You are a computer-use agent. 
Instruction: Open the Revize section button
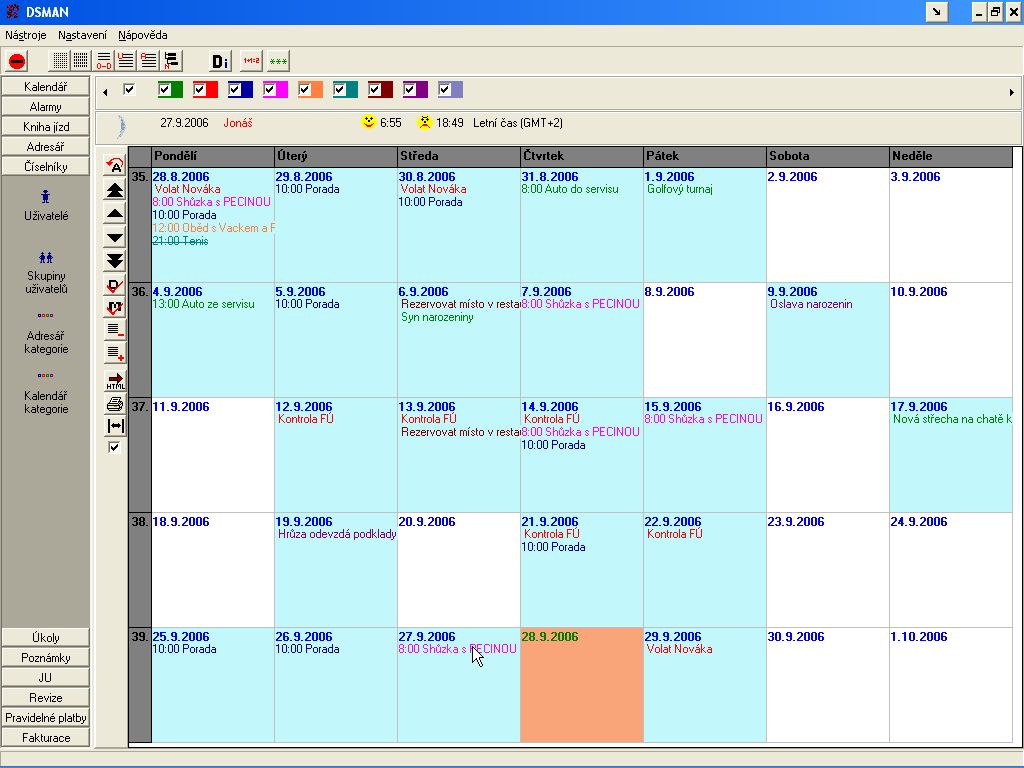pyautogui.click(x=46, y=697)
